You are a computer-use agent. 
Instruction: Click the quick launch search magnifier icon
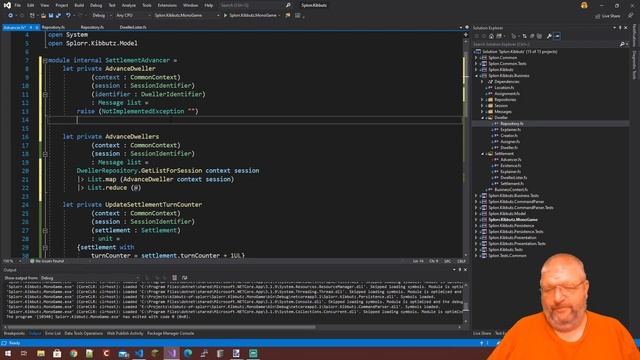(288, 5)
